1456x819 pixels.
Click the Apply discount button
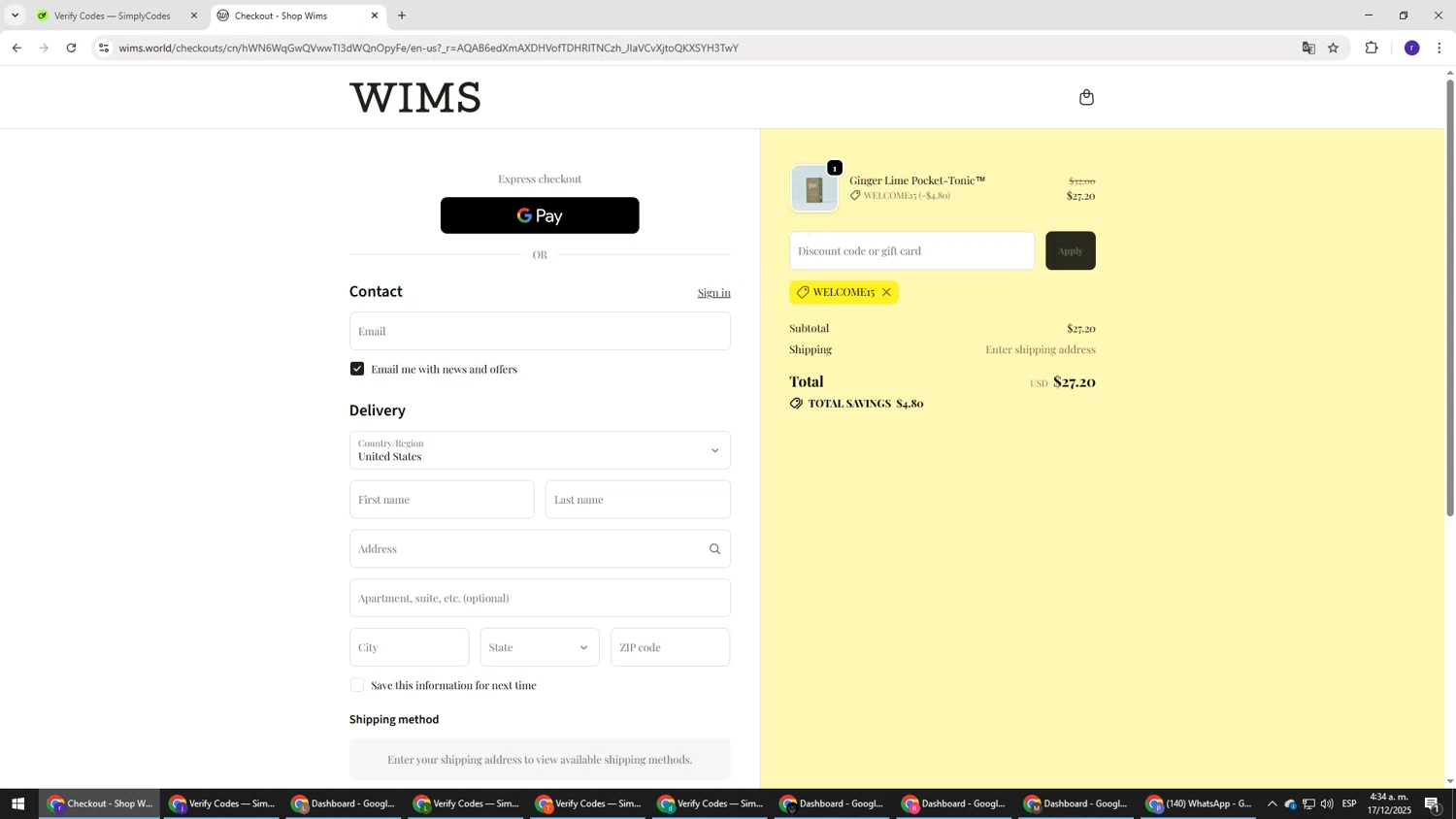coord(1070,250)
